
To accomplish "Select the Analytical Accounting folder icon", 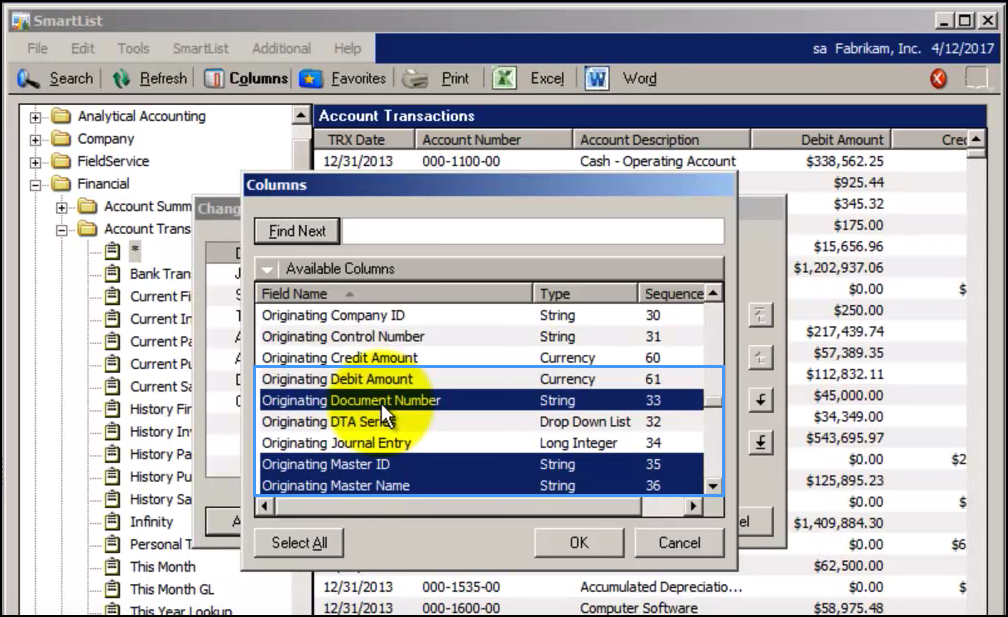I will point(61,116).
